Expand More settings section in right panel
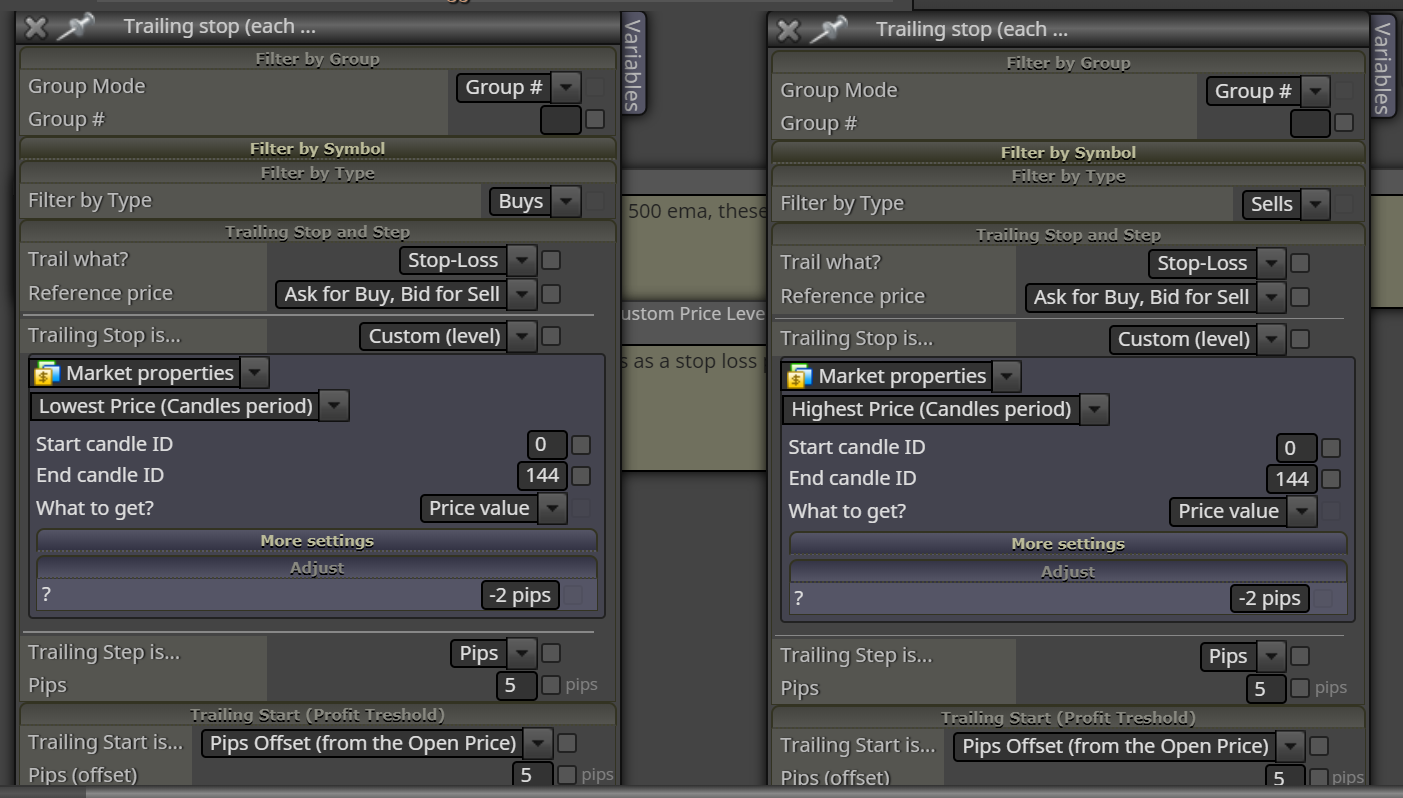Viewport: 1403px width, 798px height. (x=1068, y=544)
